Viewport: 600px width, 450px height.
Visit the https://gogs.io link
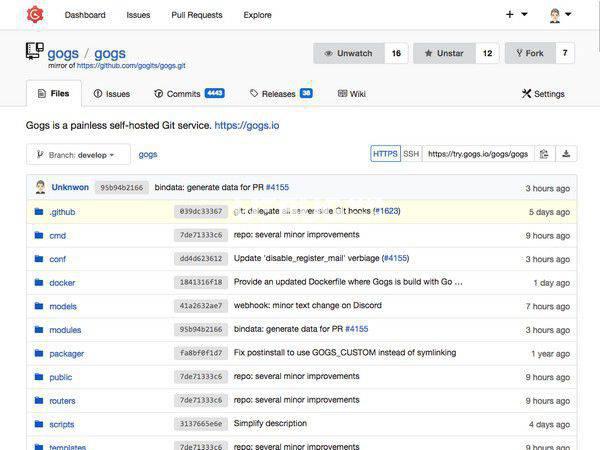247,126
